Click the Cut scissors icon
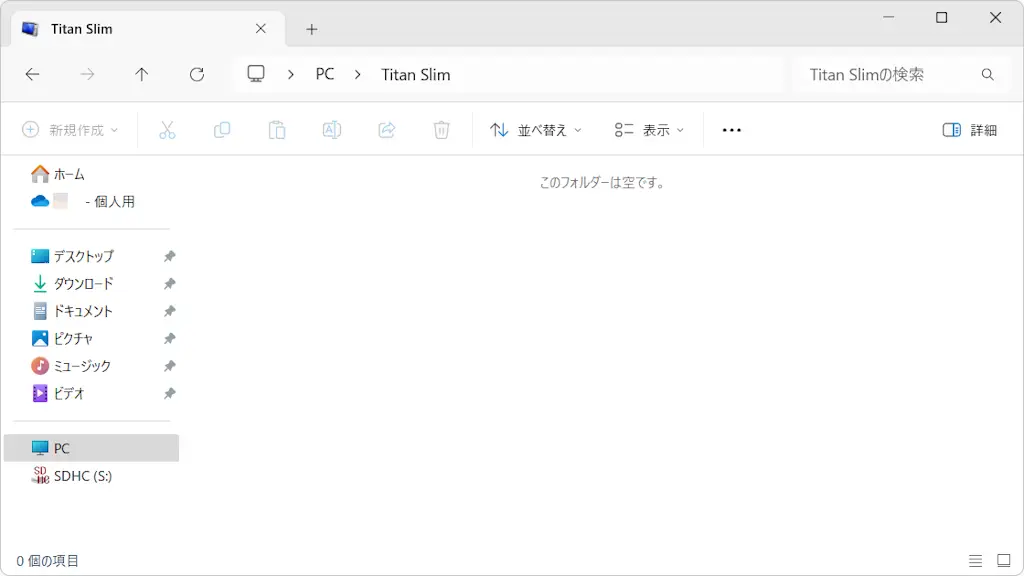 click(167, 130)
